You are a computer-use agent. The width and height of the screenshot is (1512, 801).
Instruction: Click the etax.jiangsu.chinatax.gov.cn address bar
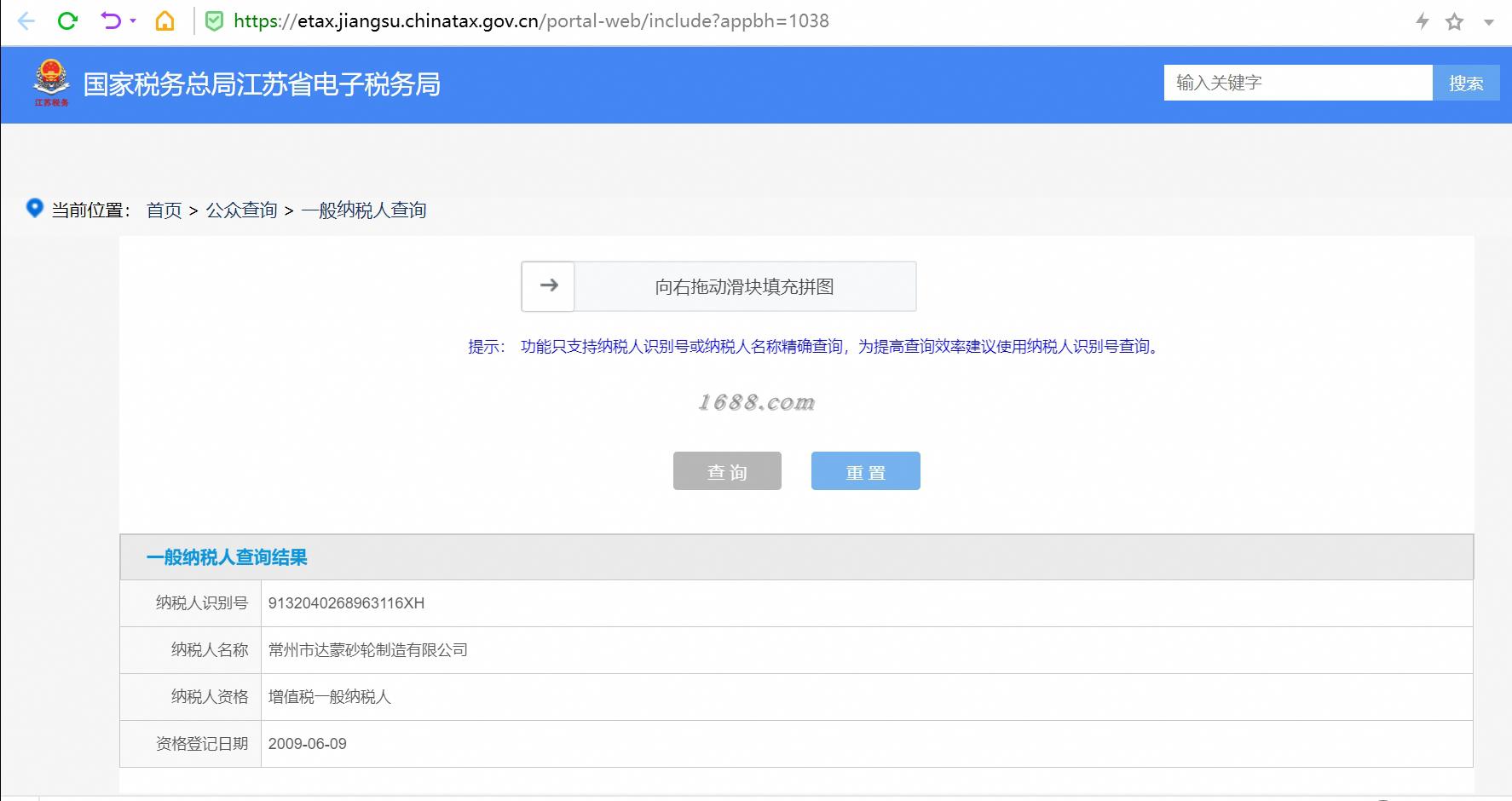click(531, 21)
